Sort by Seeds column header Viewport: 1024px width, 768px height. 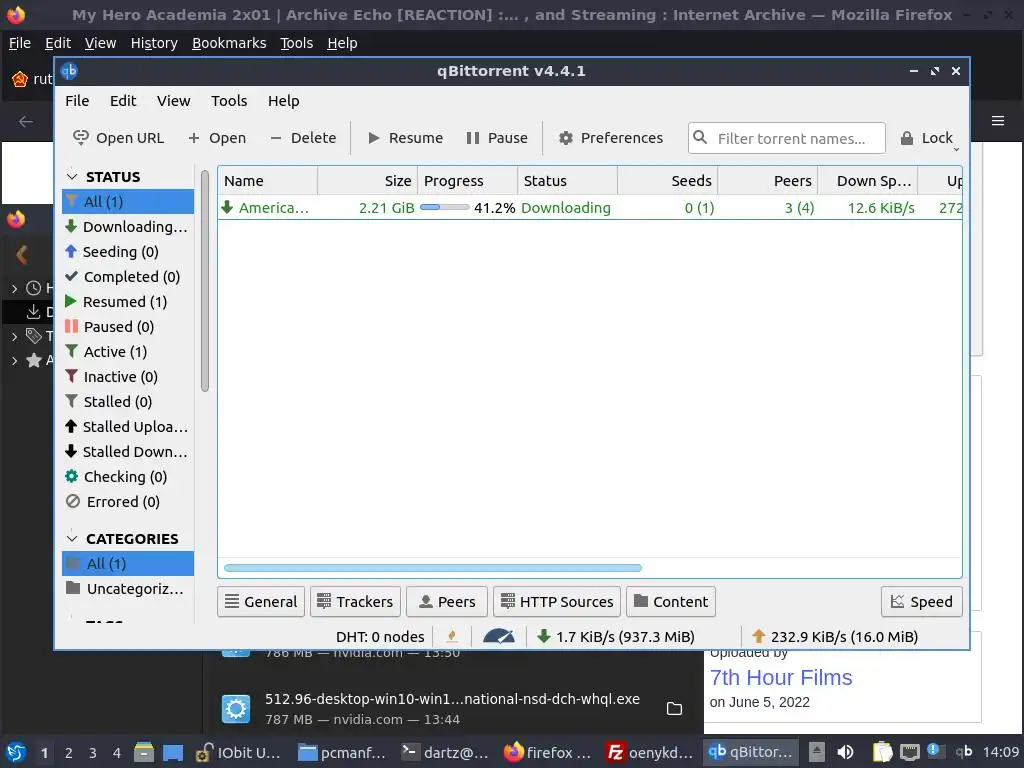(667, 181)
